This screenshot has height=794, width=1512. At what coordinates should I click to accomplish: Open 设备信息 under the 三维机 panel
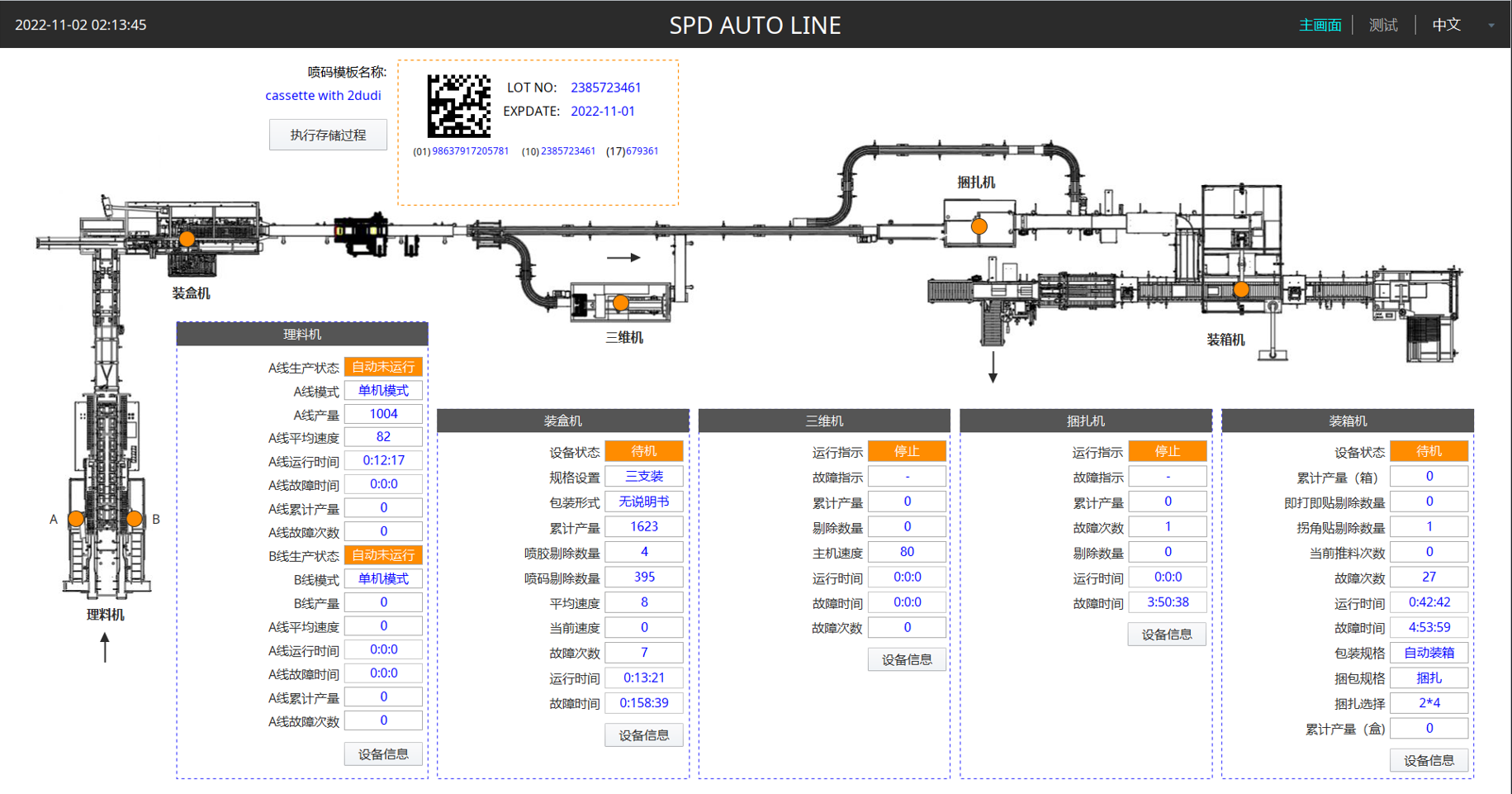pyautogui.click(x=907, y=659)
